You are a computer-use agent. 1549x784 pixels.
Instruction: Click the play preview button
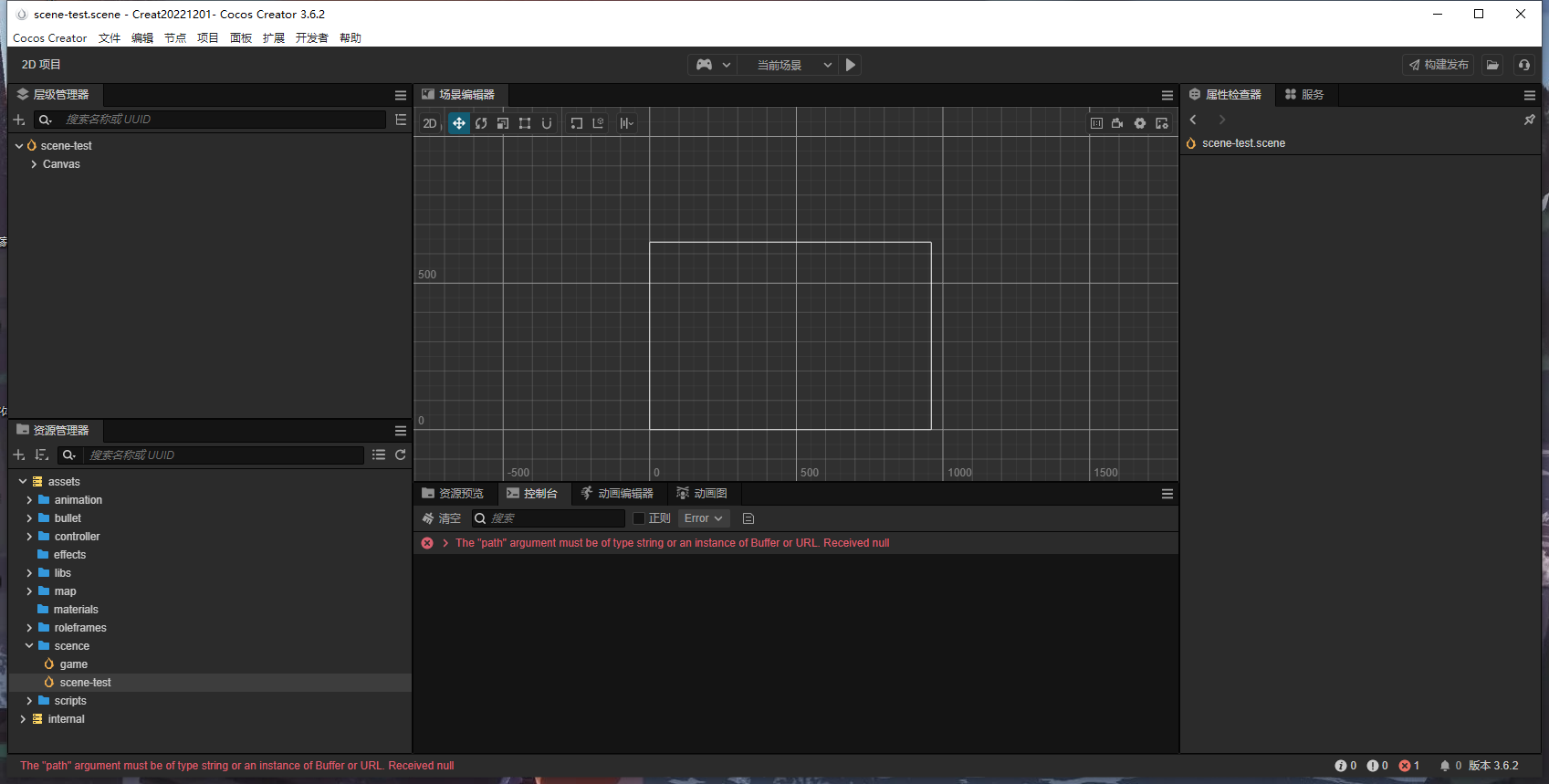[x=851, y=65]
